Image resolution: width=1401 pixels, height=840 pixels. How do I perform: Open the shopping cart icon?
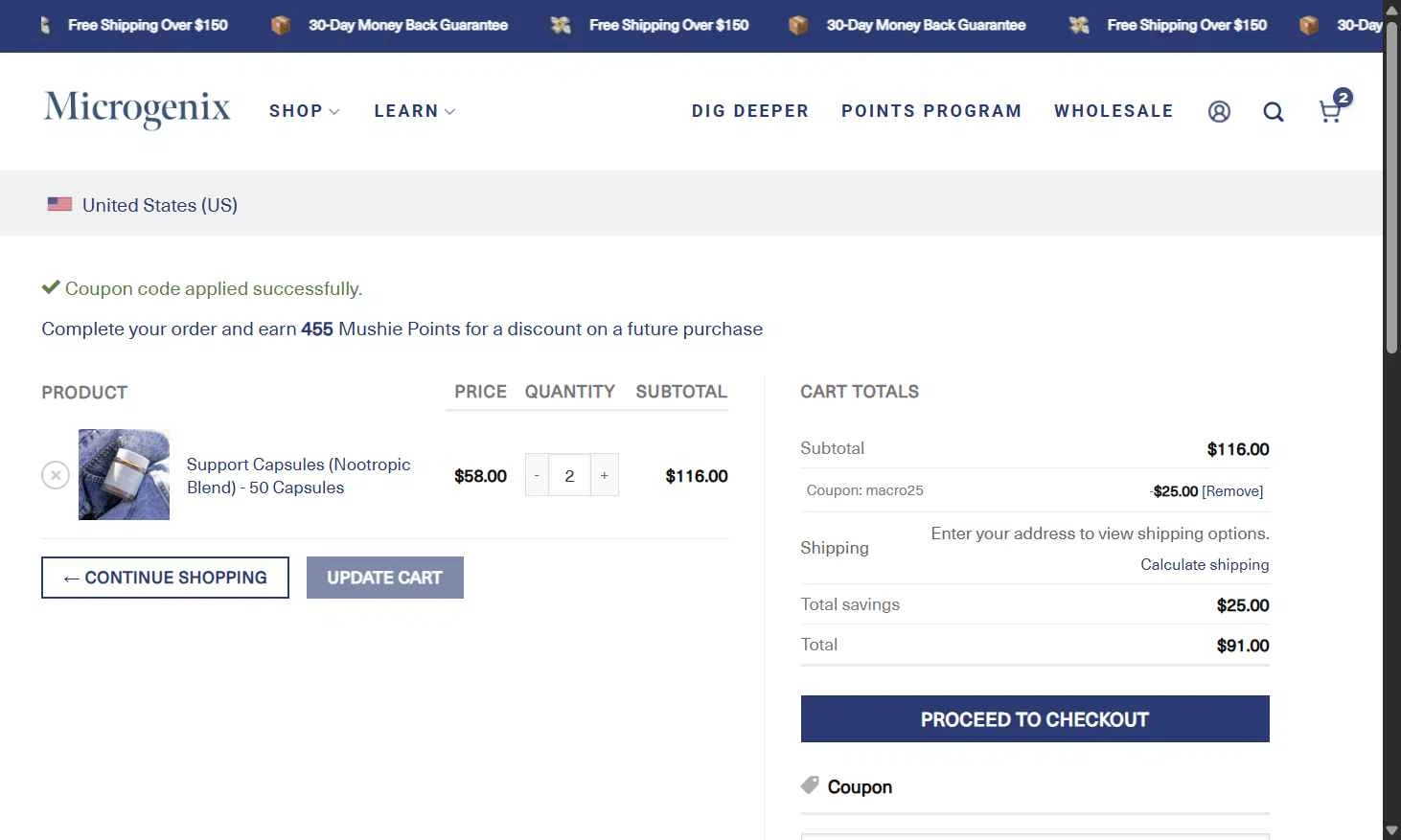[1329, 112]
